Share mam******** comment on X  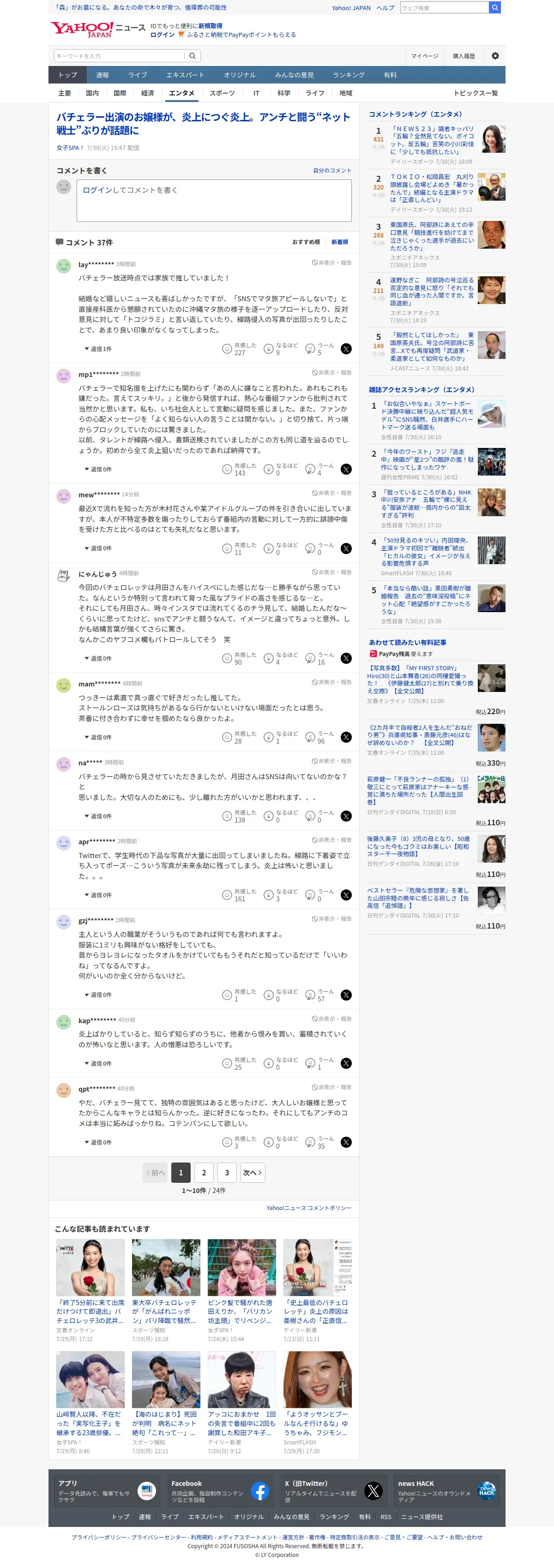[x=346, y=737]
